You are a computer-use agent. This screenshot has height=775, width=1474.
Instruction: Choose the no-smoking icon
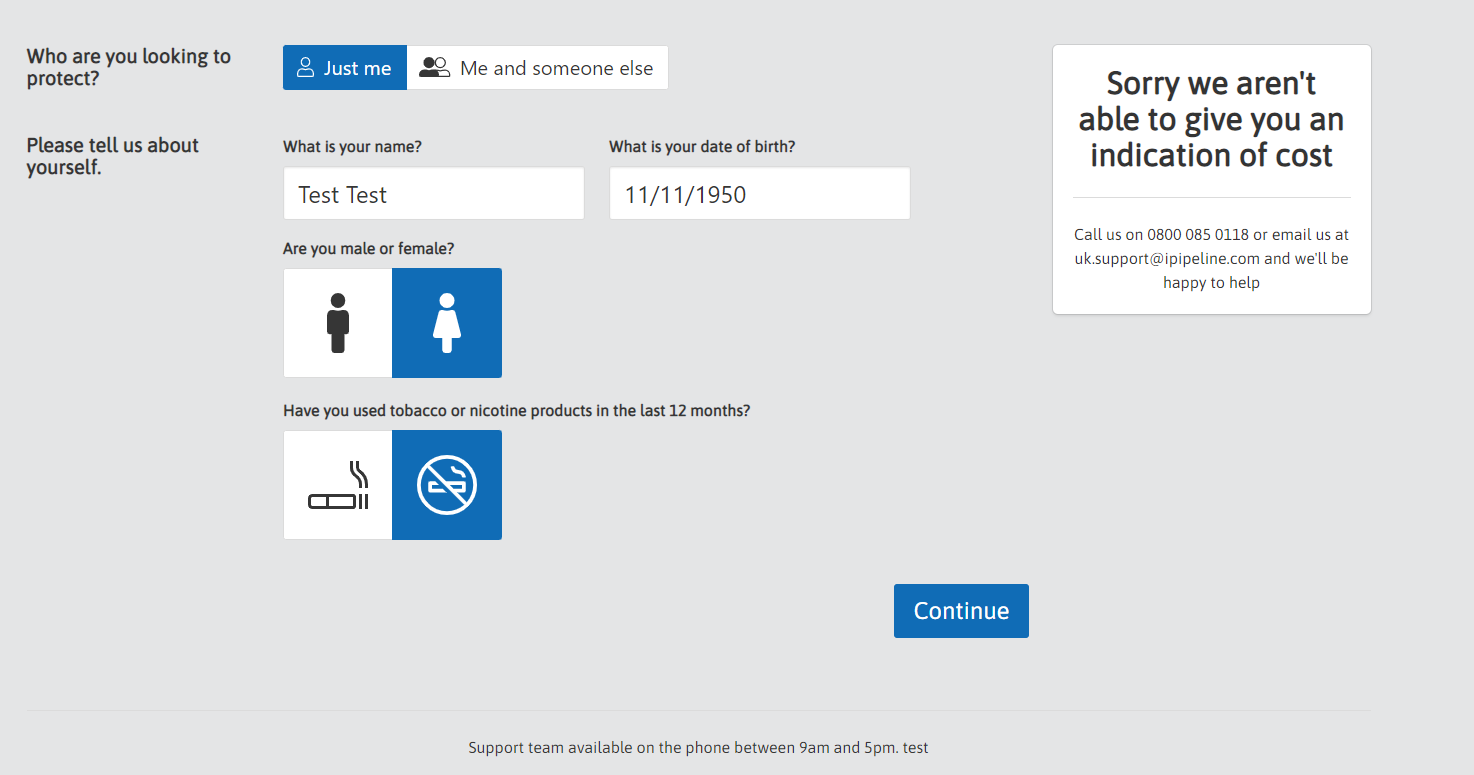pos(447,485)
